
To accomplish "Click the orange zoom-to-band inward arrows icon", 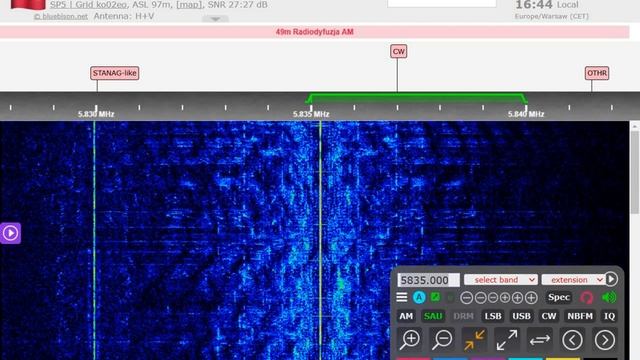I will click(x=474, y=340).
